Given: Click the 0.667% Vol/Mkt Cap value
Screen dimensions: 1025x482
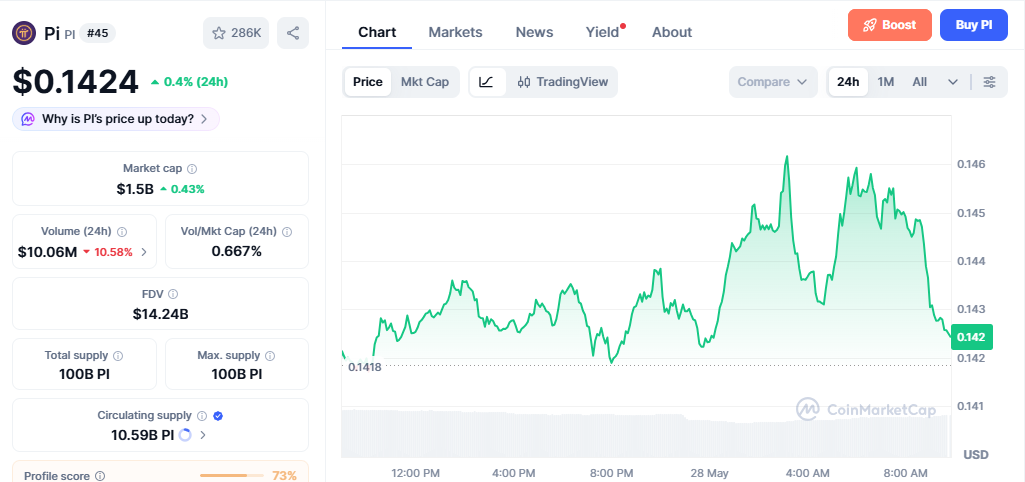Looking at the screenshot, I should click(237, 251).
